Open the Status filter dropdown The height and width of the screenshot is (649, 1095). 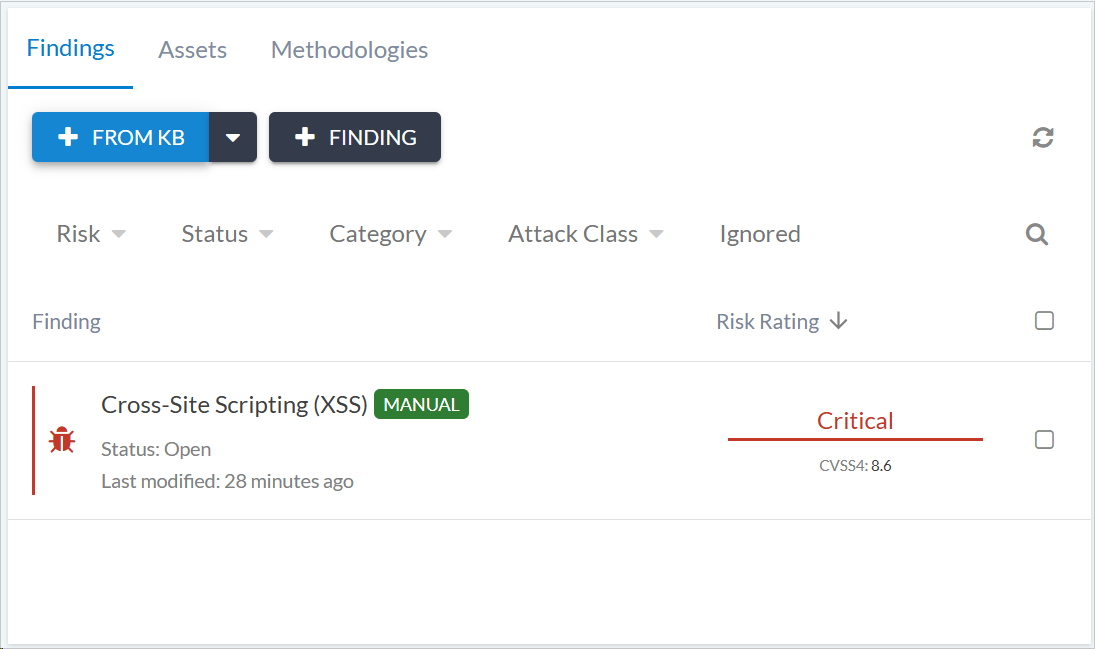[227, 234]
